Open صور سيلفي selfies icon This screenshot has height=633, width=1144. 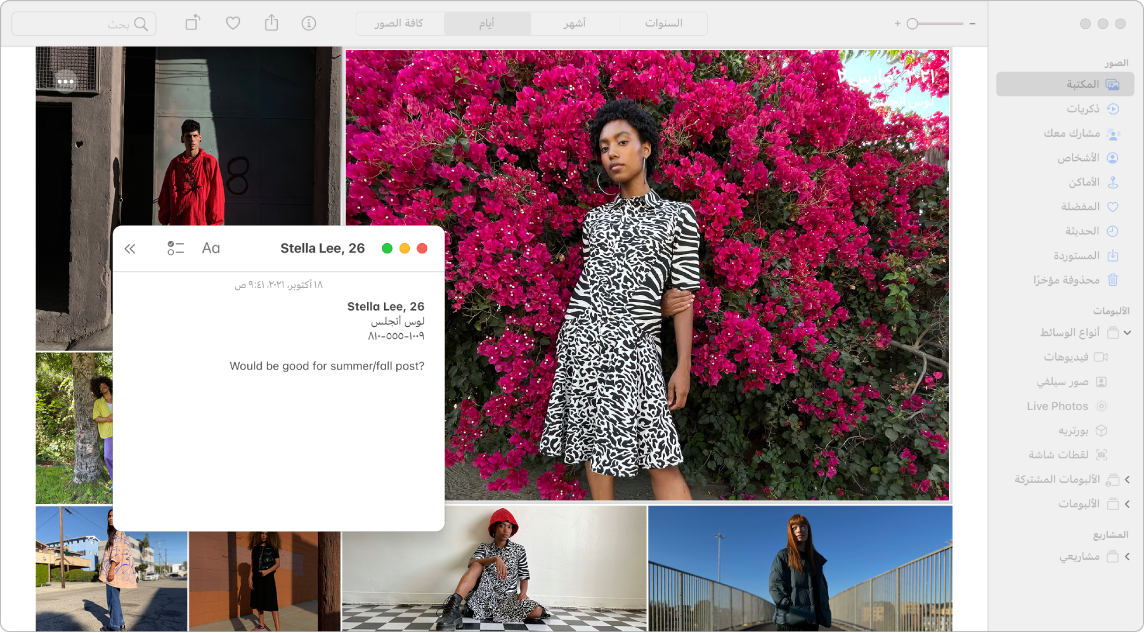click(1101, 381)
